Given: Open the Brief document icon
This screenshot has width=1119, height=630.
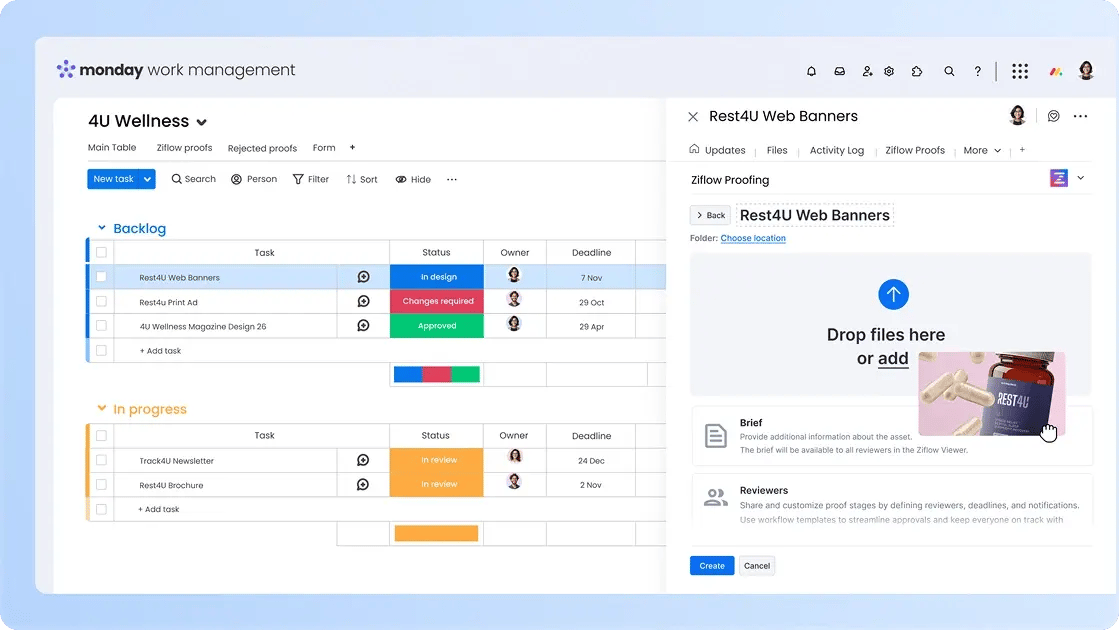Looking at the screenshot, I should pos(715,435).
